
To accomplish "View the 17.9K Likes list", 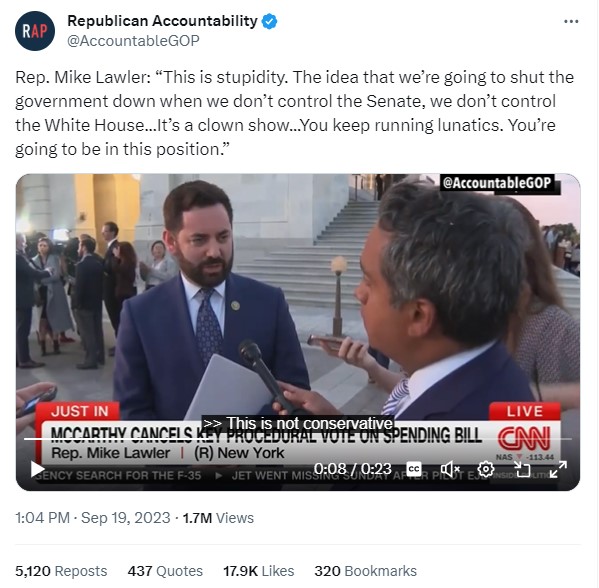I will [259, 571].
